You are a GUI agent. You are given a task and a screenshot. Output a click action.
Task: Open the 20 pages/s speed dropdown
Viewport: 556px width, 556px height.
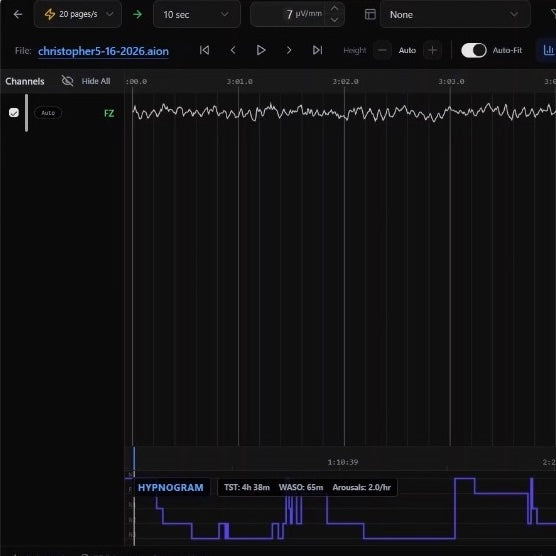[78, 14]
